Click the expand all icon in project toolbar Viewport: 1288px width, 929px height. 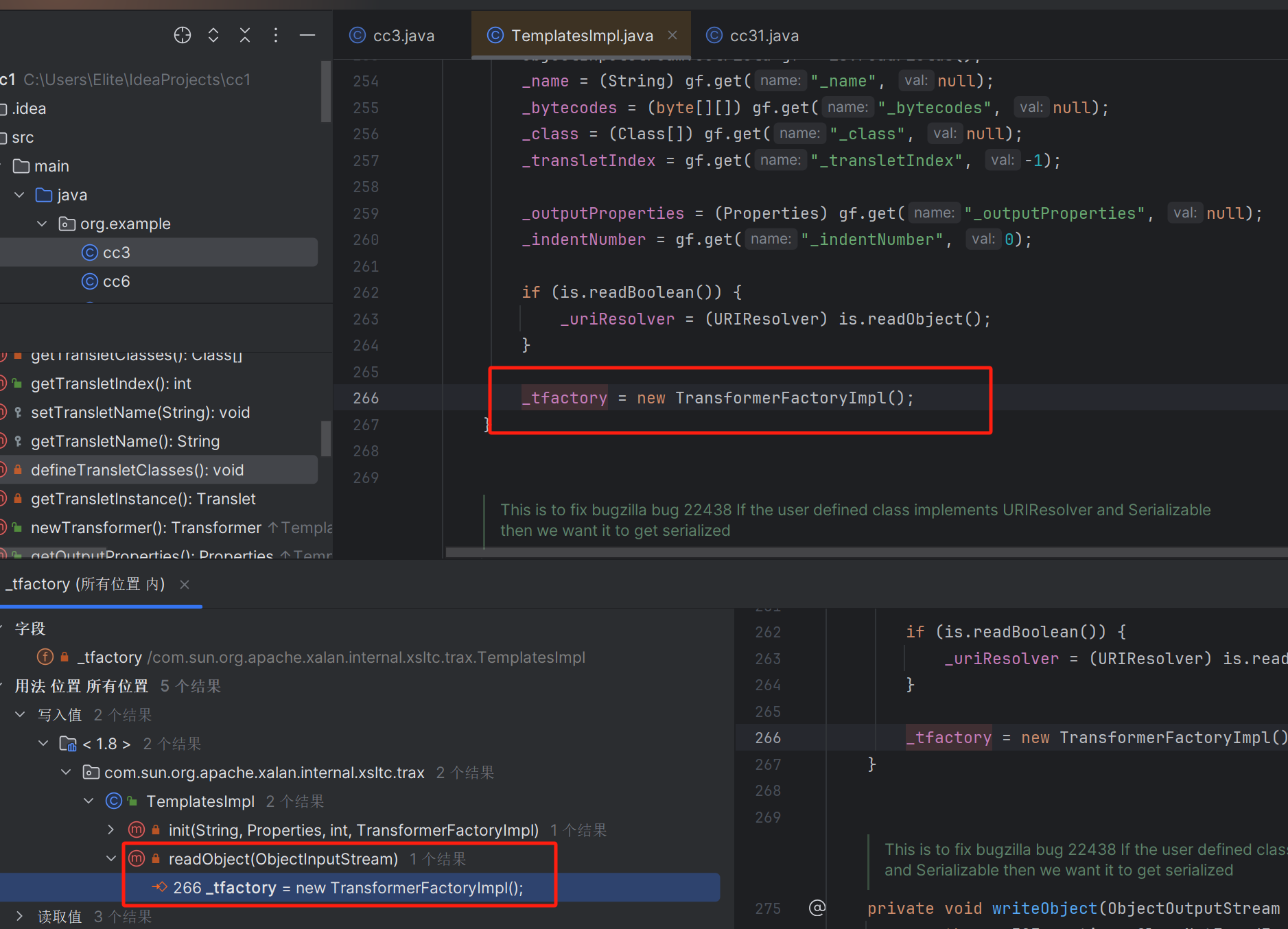coord(213,35)
